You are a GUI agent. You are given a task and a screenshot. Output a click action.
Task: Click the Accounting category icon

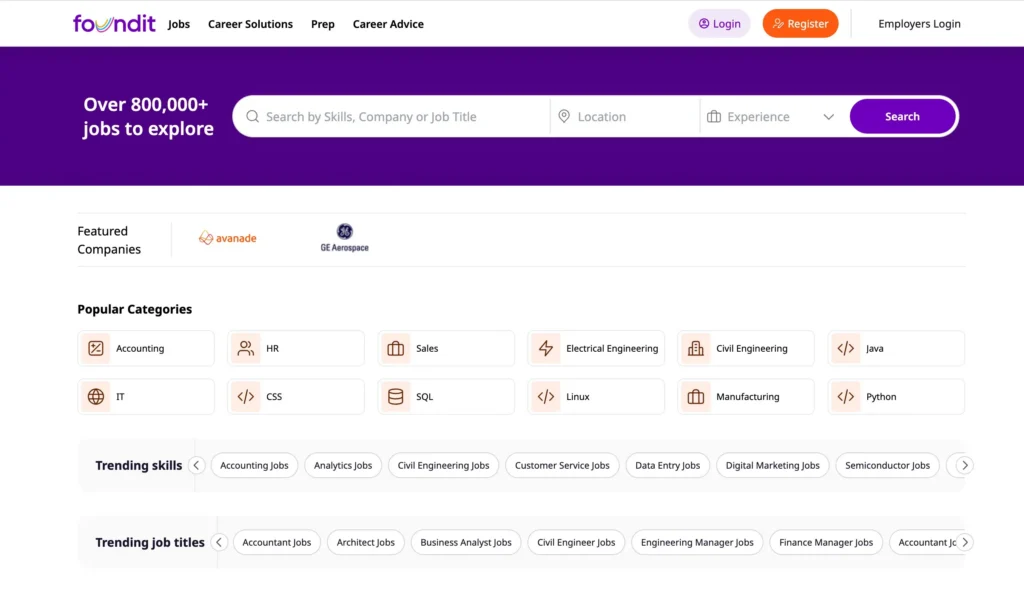pyautogui.click(x=96, y=348)
